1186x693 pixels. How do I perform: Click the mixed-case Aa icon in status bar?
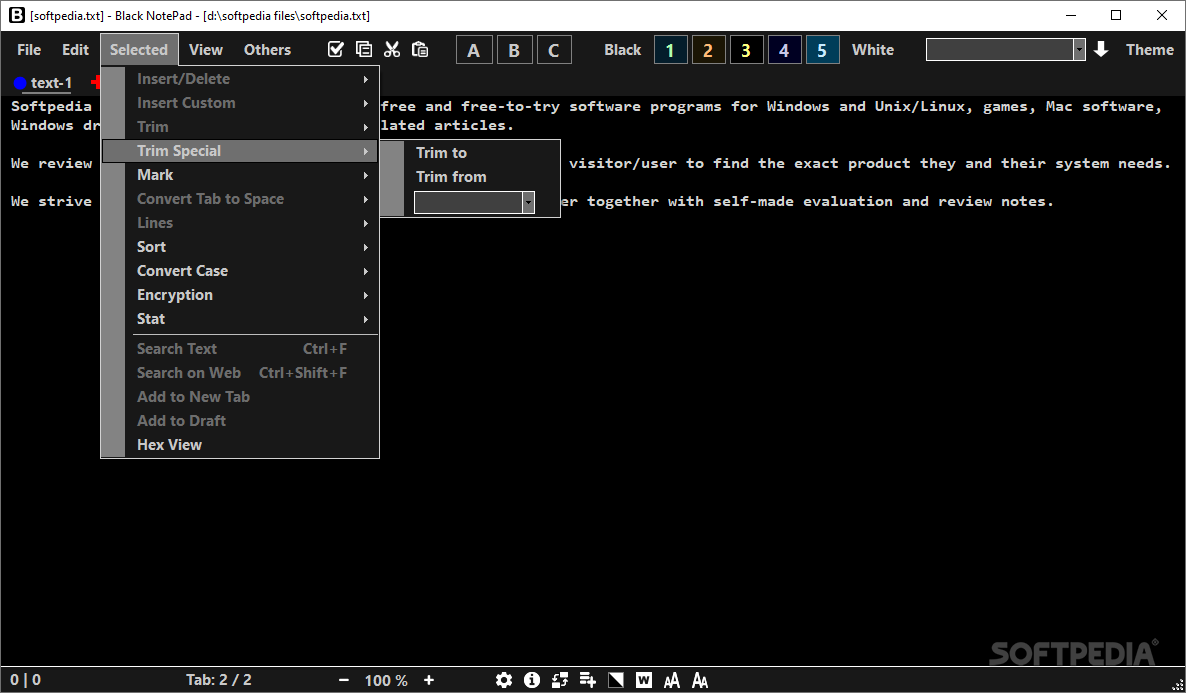(700, 680)
